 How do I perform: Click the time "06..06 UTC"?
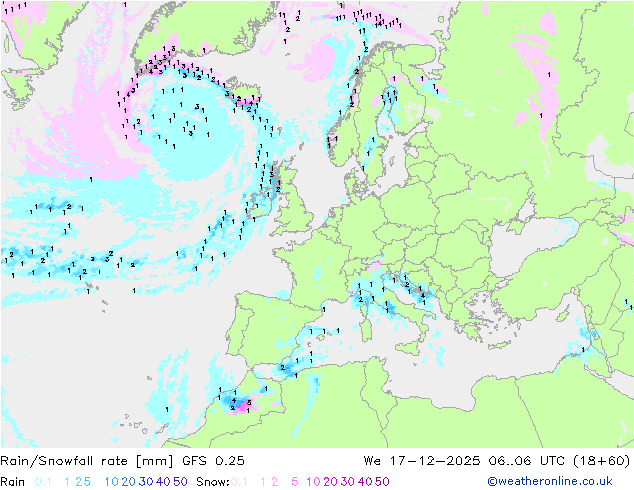coord(526,461)
